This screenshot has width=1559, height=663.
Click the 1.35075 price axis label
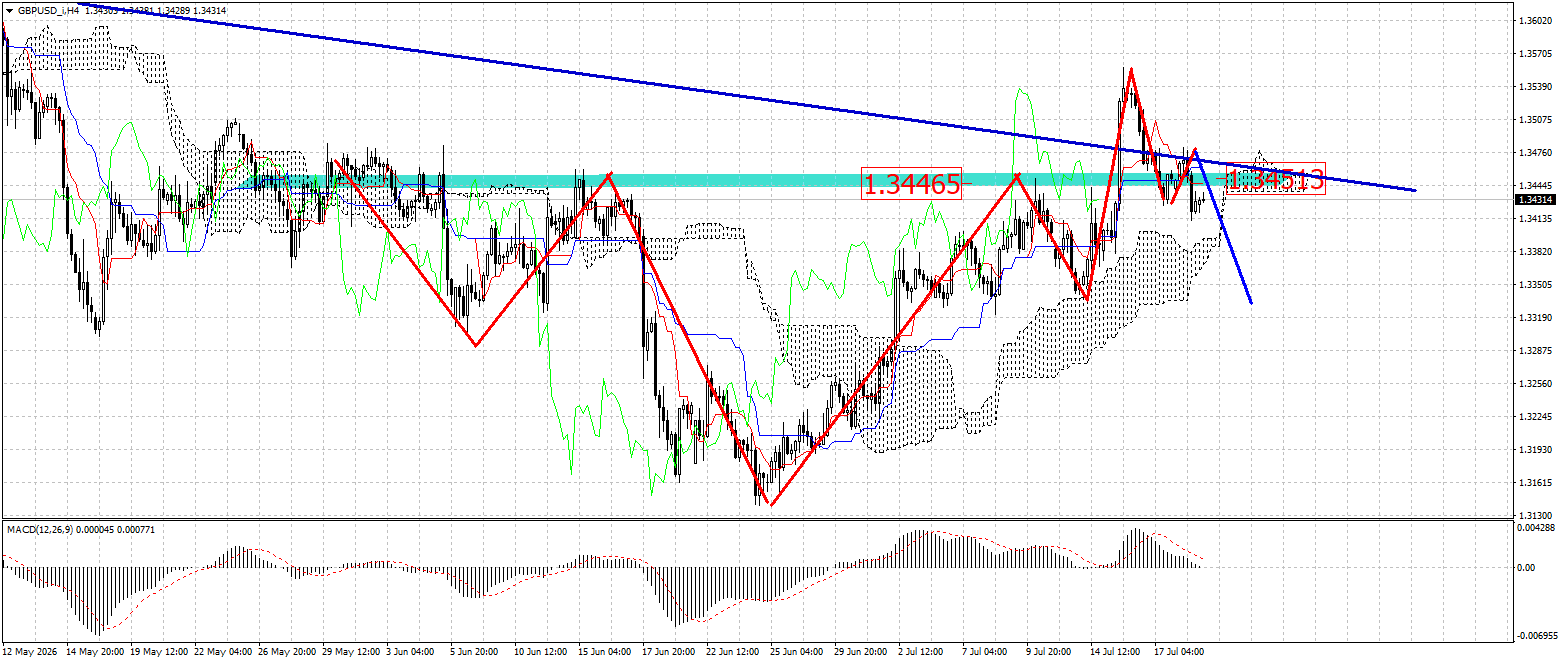click(x=1534, y=120)
